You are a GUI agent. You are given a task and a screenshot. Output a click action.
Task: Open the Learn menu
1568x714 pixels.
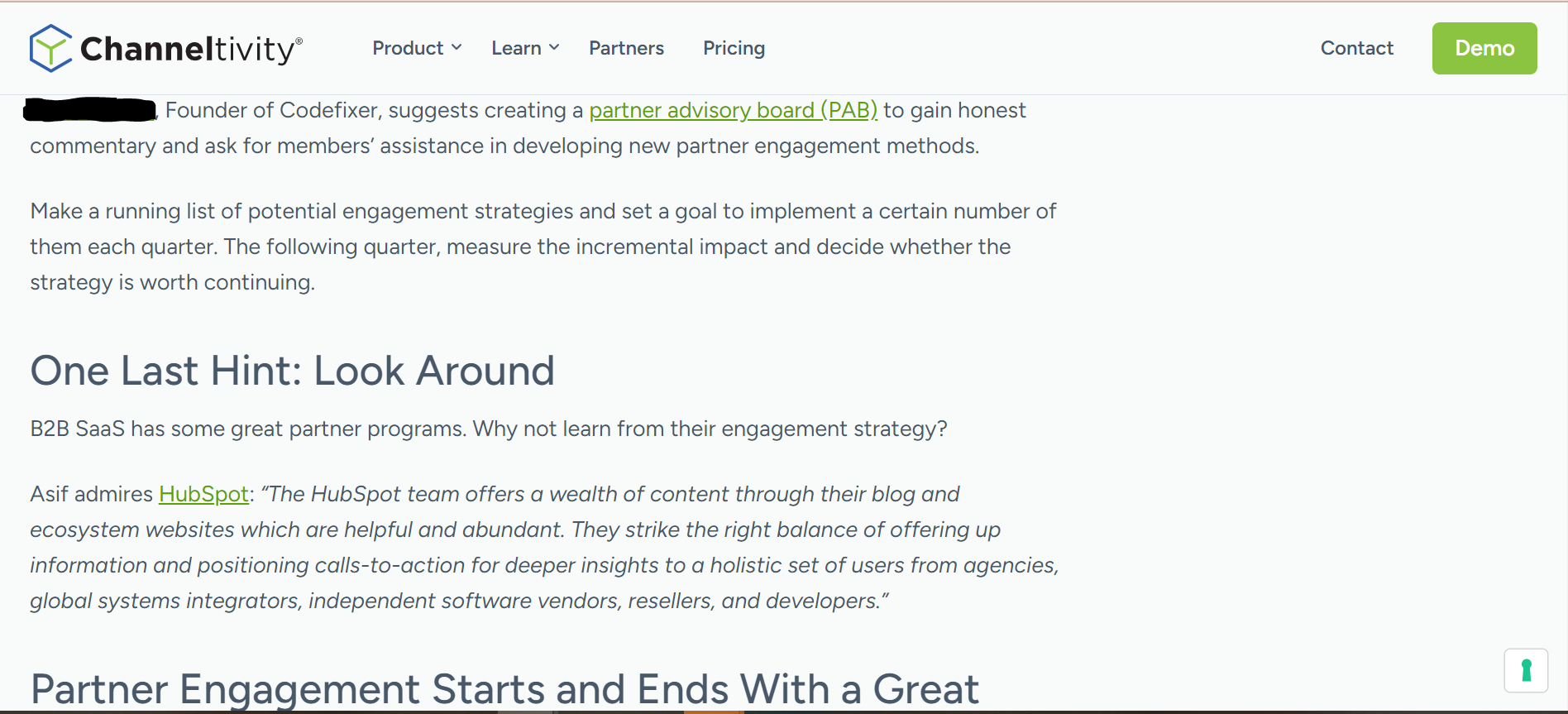point(516,48)
